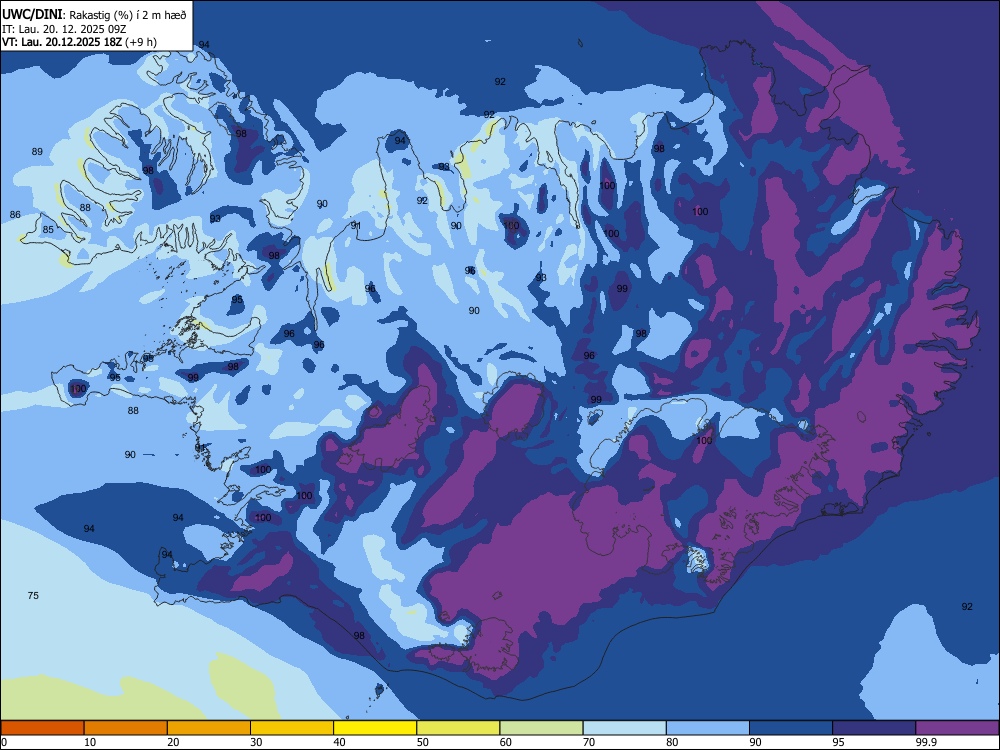Click the '99.9' legend tick label
Screen dimensions: 1000x750
coord(925,742)
